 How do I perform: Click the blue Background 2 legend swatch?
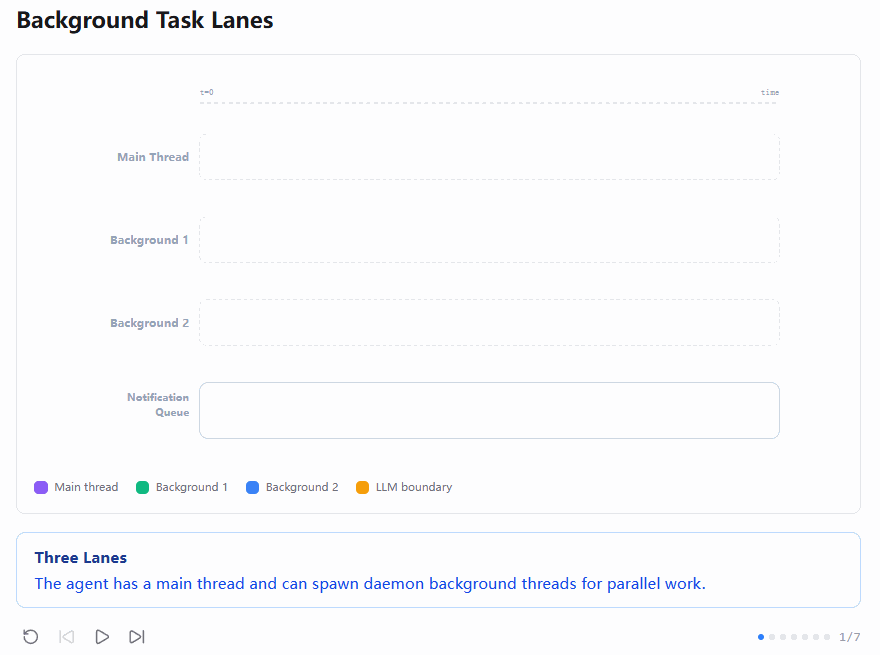[253, 487]
